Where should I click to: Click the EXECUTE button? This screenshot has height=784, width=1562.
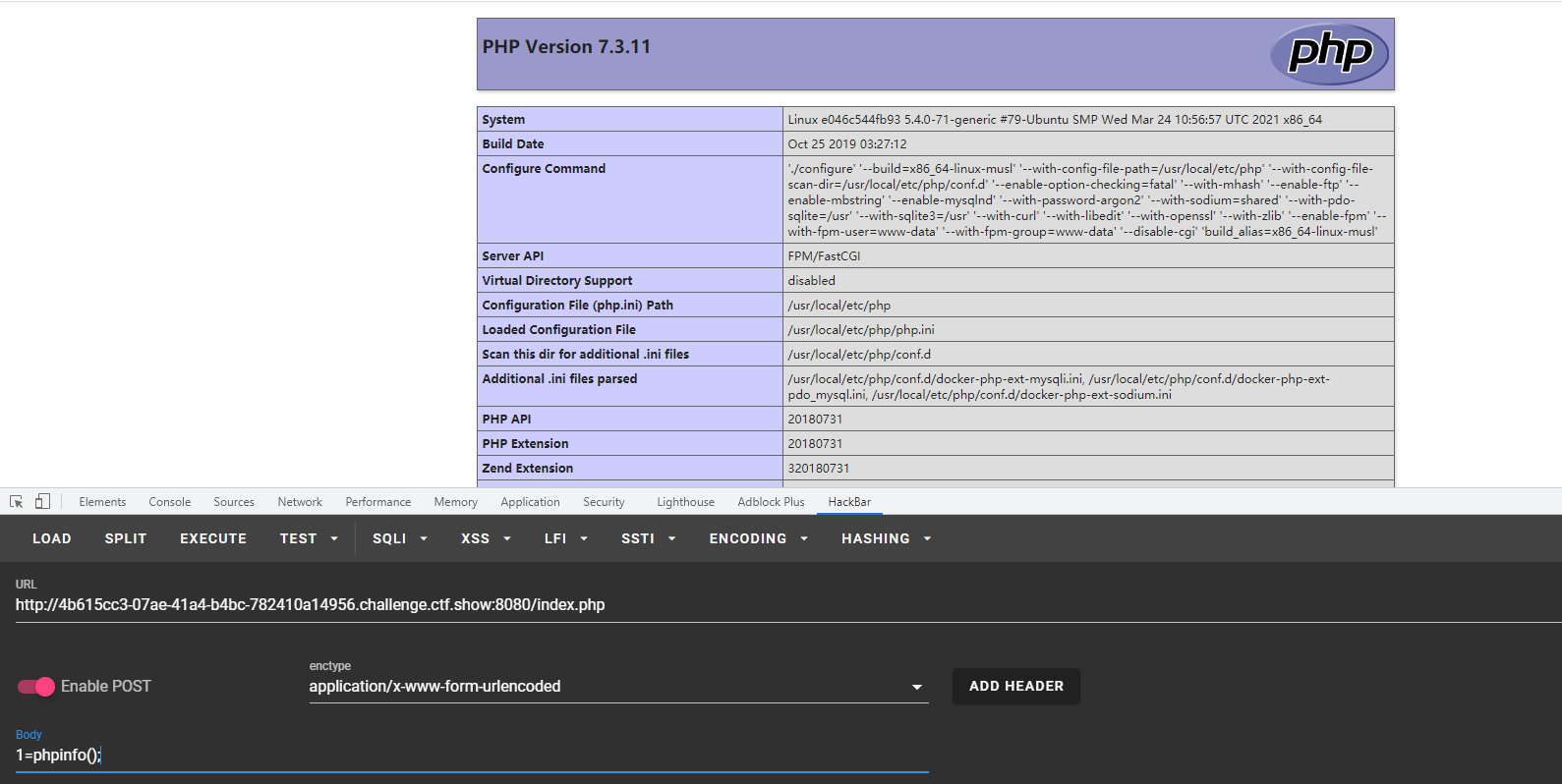click(213, 538)
